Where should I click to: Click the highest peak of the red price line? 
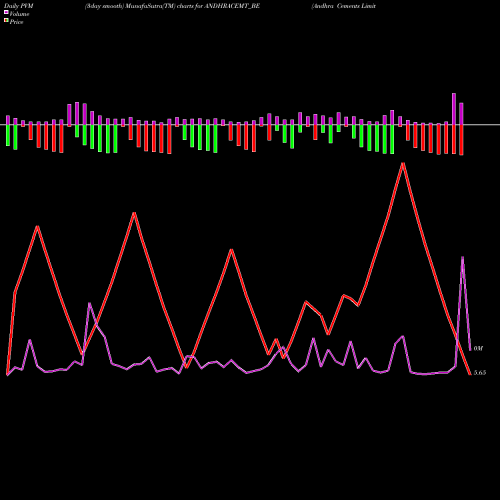pos(403,164)
